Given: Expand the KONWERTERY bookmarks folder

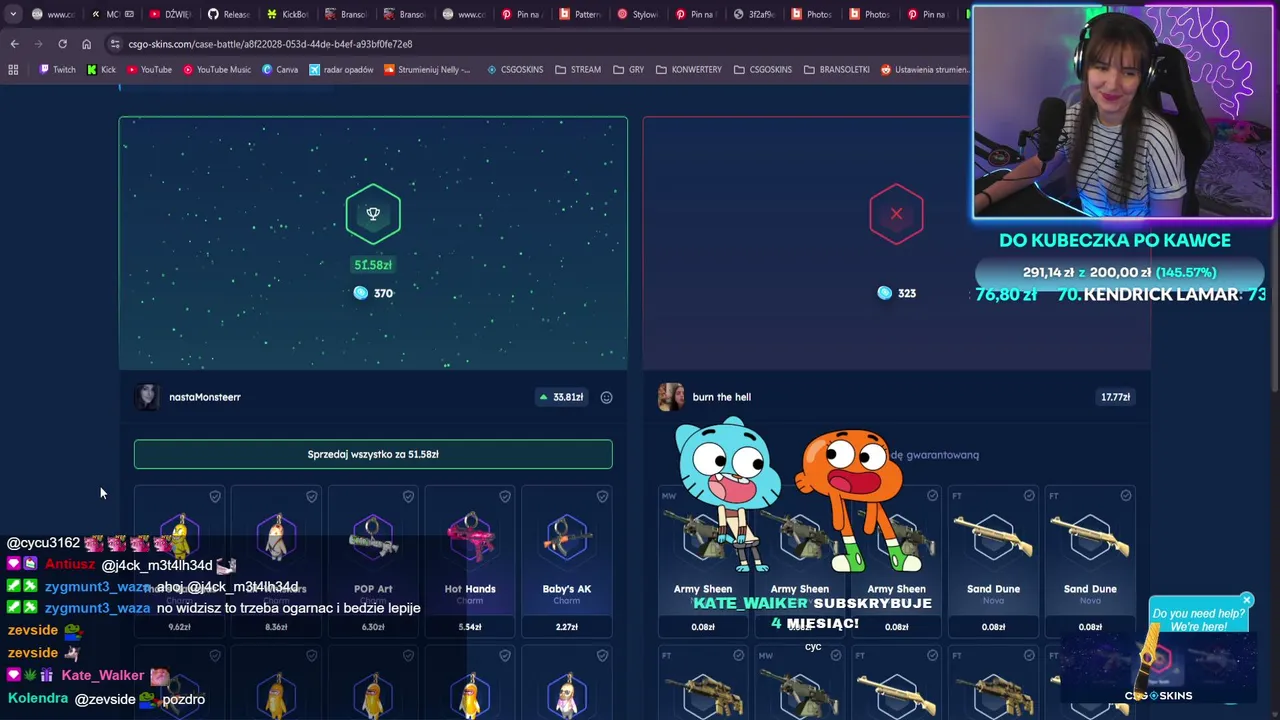Looking at the screenshot, I should pyautogui.click(x=689, y=70).
